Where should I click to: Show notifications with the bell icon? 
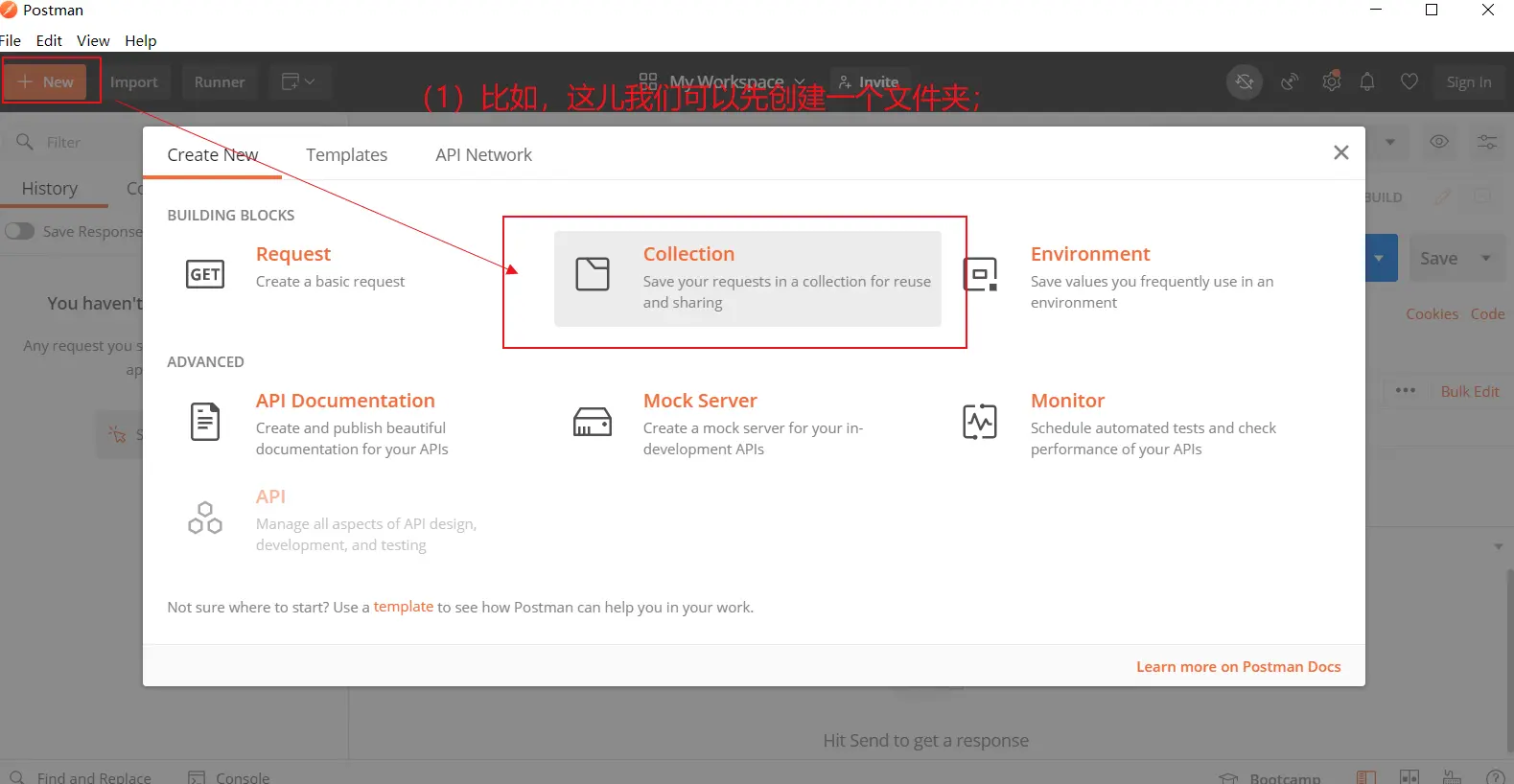coord(1367,82)
